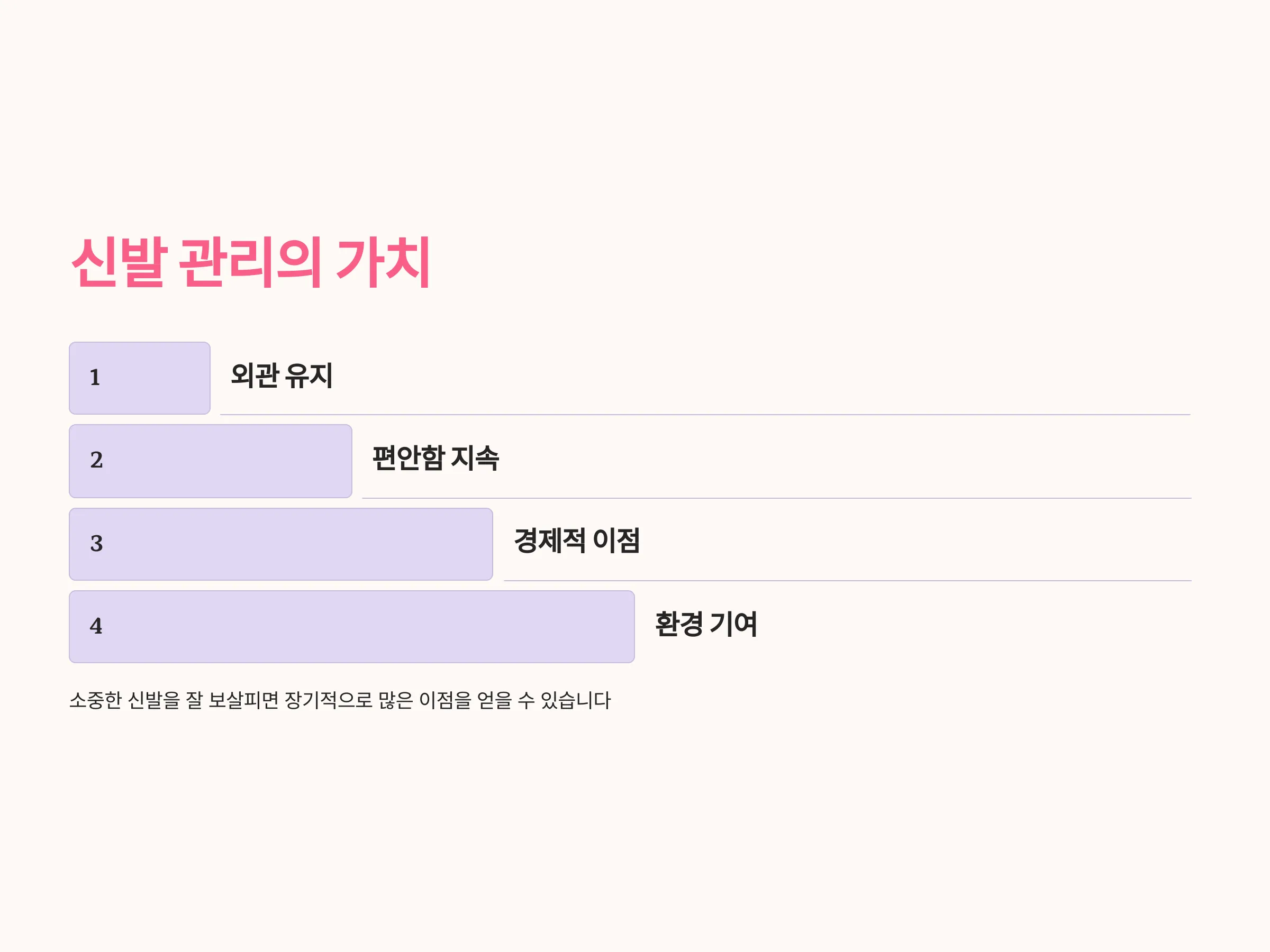Click 있습니다 ending the footer sentence
Viewport: 1270px width, 952px height.
click(575, 700)
